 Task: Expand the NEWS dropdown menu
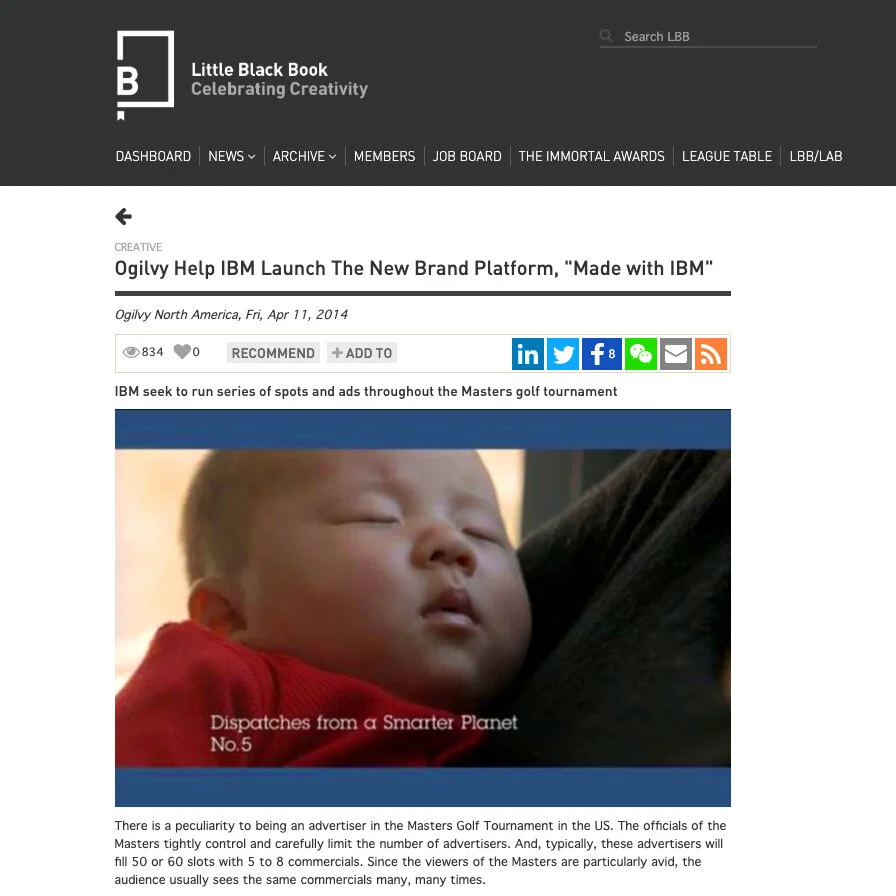231,156
